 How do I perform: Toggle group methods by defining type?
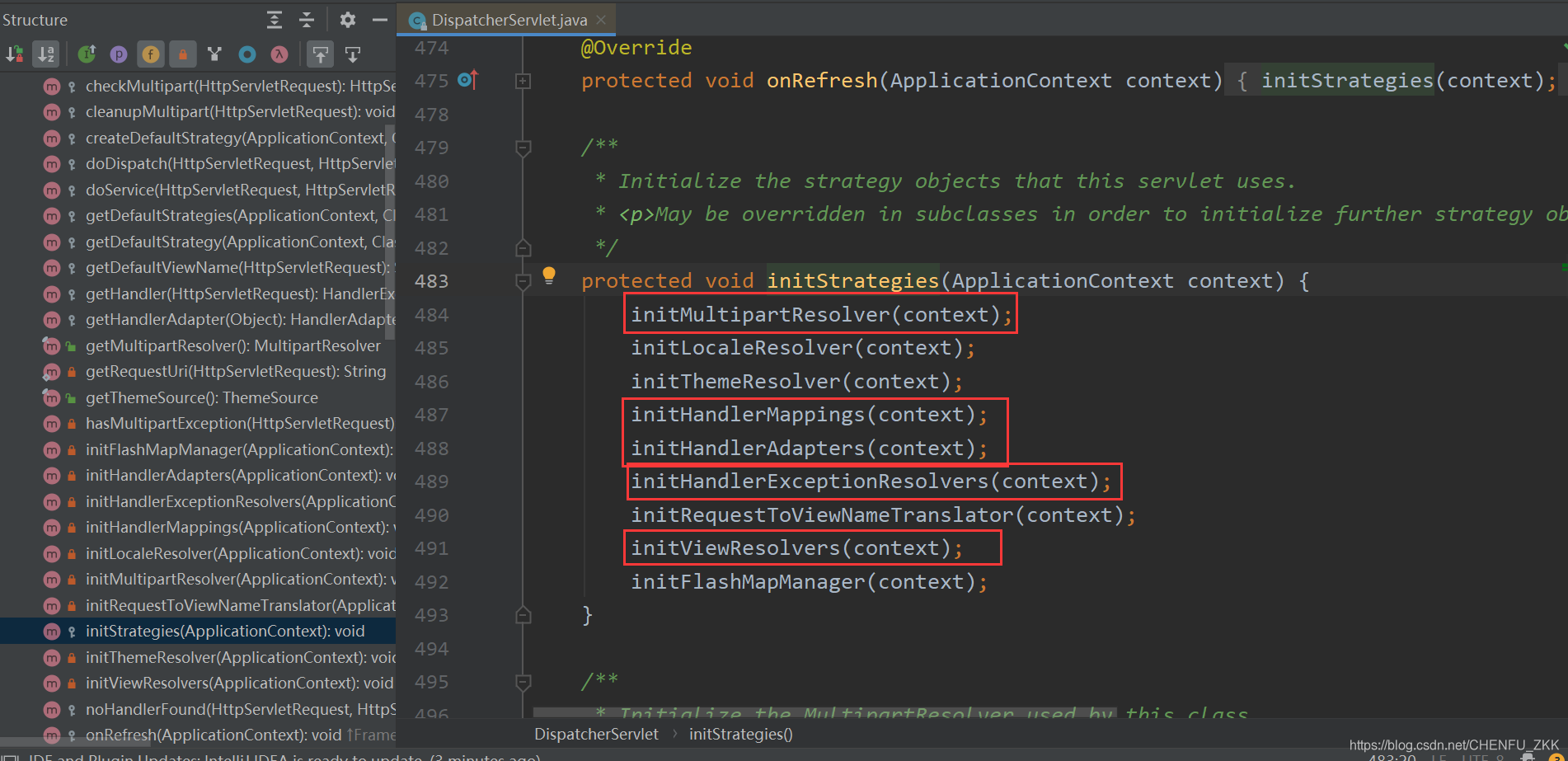tap(215, 54)
